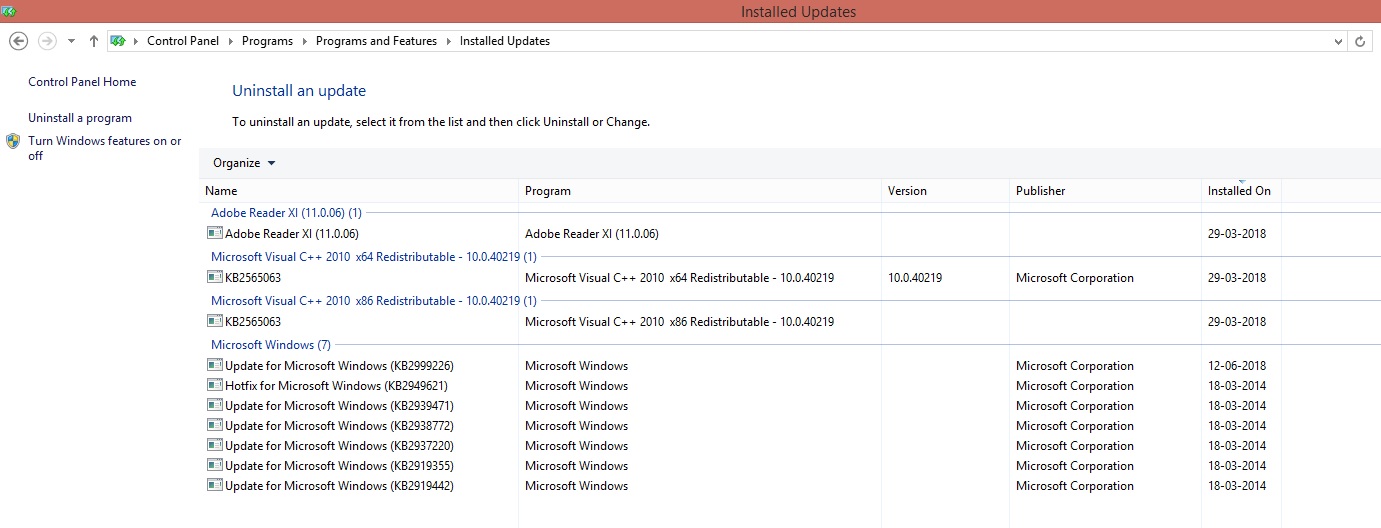Expand dropdown after Control Panel breadcrumb
Viewport: 1381px width, 528px height.
[x=230, y=41]
